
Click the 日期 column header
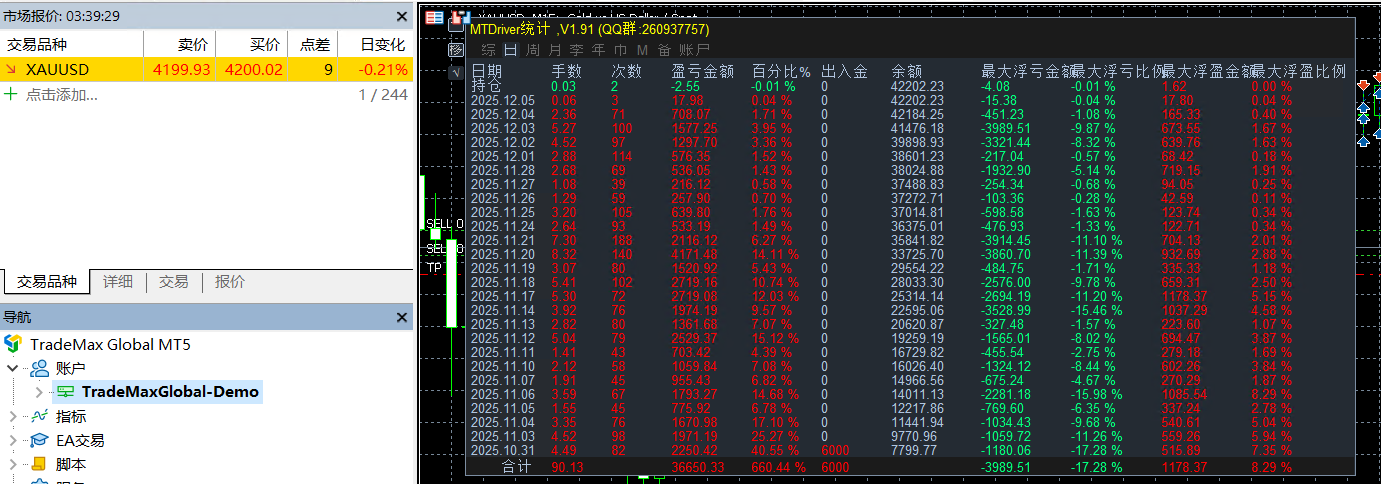click(487, 71)
